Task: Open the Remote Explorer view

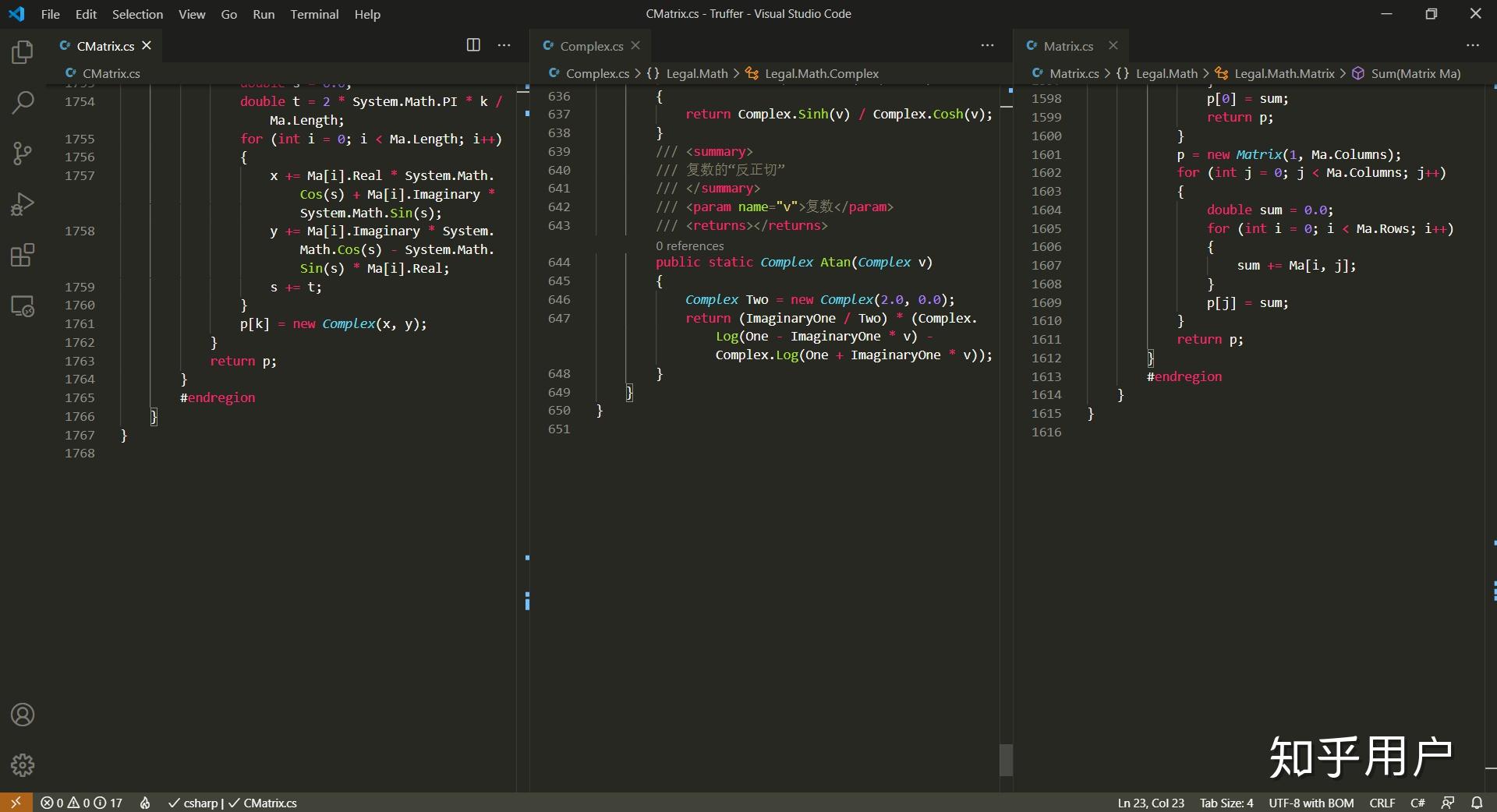Action: tap(23, 306)
